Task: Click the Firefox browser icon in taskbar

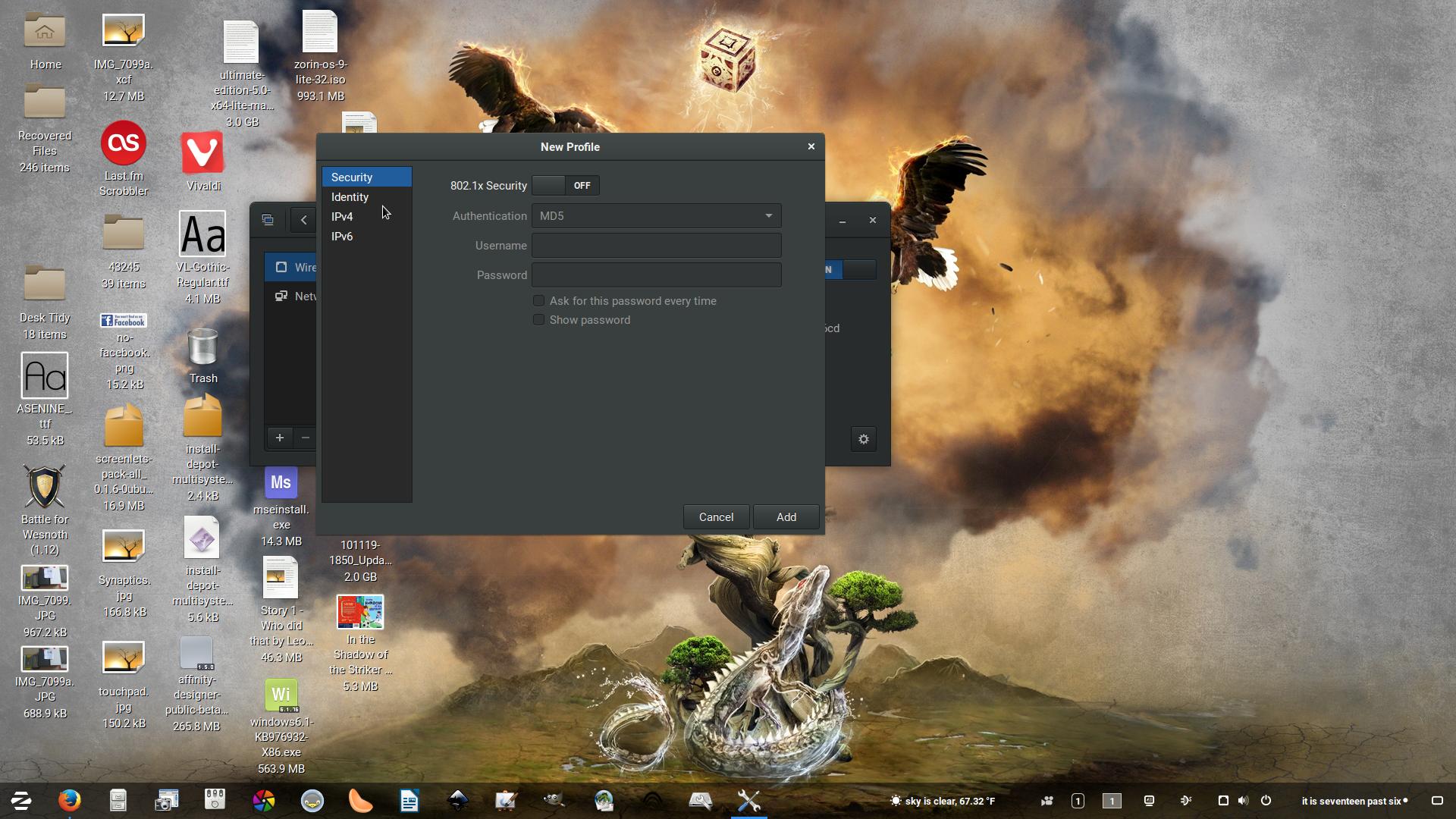Action: 69,800
